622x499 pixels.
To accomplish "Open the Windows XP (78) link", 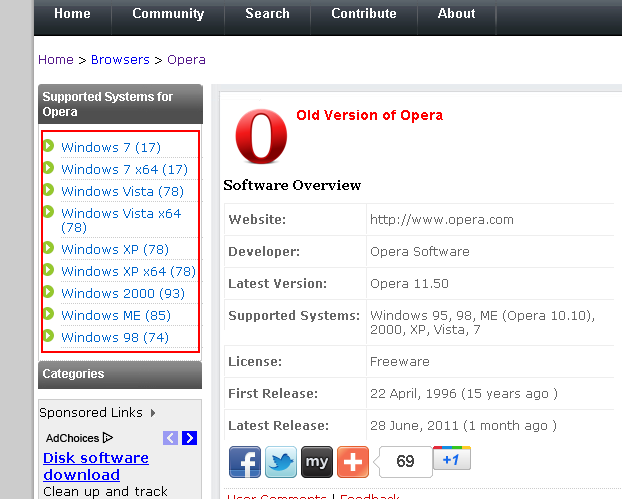I will click(115, 250).
